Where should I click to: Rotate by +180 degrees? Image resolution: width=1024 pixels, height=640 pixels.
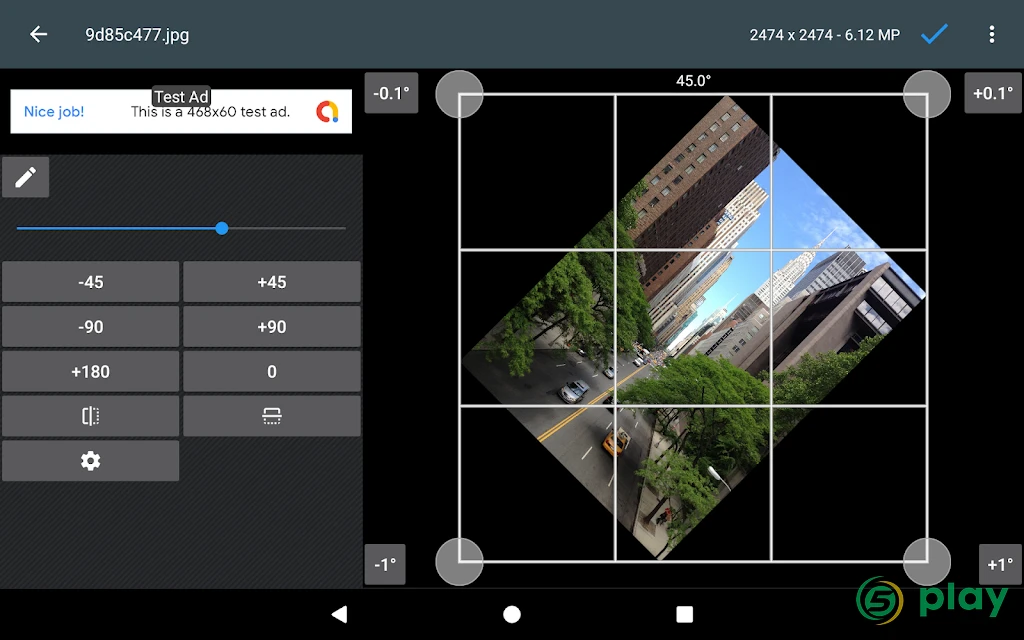pyautogui.click(x=91, y=372)
